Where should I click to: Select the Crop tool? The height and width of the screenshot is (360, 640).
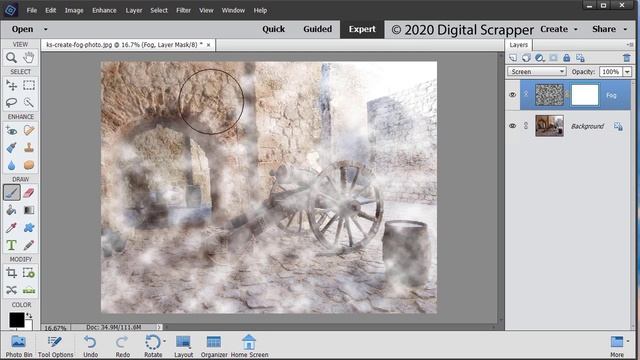(11, 273)
